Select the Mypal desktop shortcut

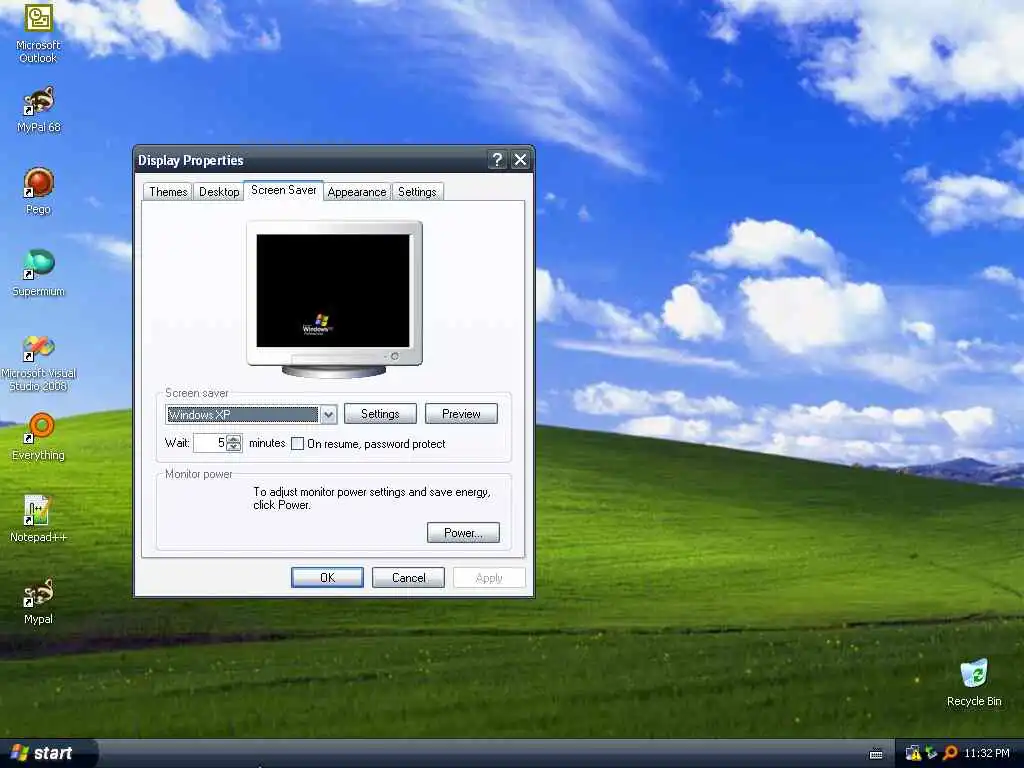coord(38,601)
